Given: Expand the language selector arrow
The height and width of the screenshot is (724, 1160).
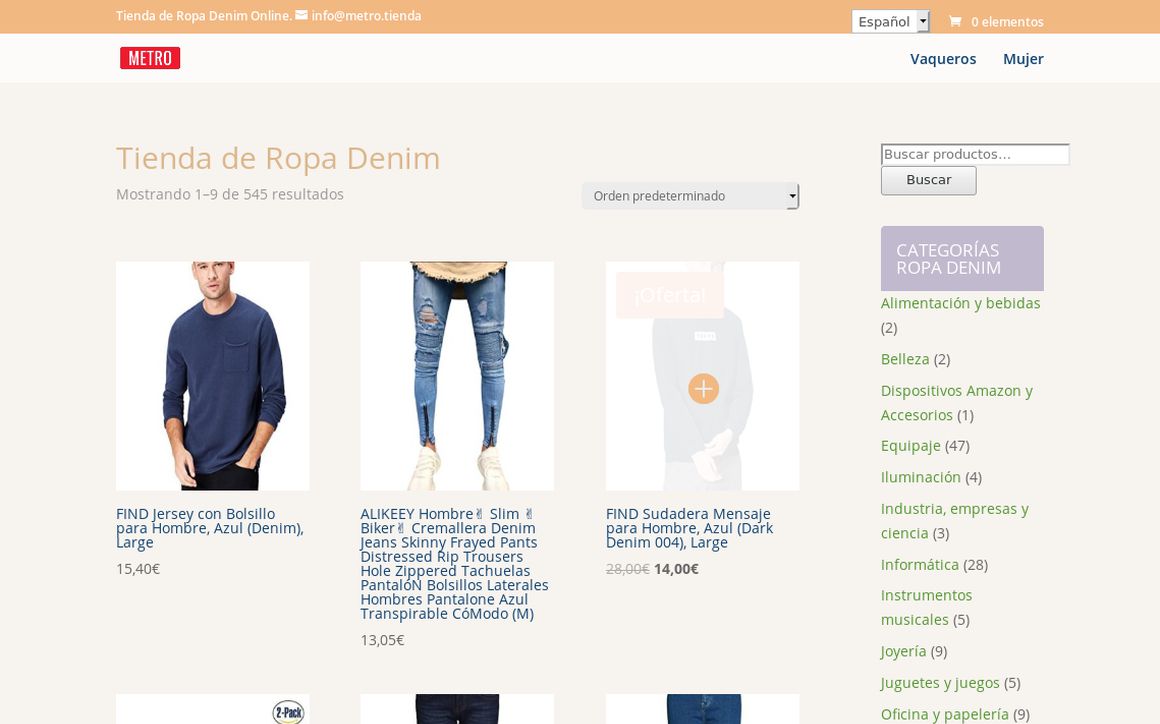Looking at the screenshot, I should [923, 21].
